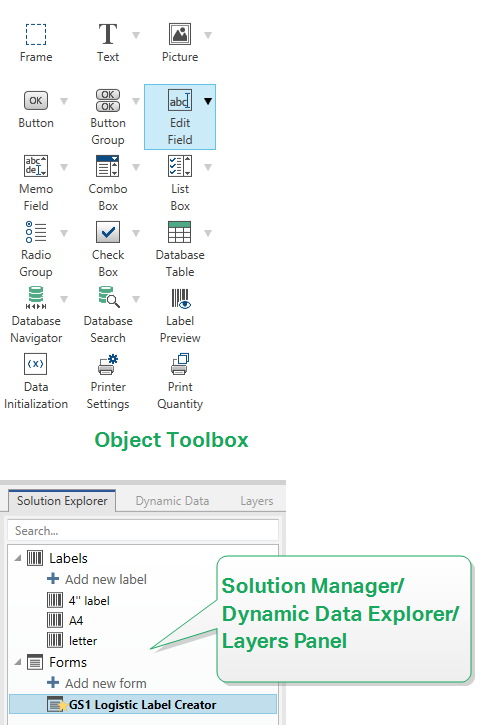485x725 pixels.
Task: Choose the Picture object tool
Action: 180,43
